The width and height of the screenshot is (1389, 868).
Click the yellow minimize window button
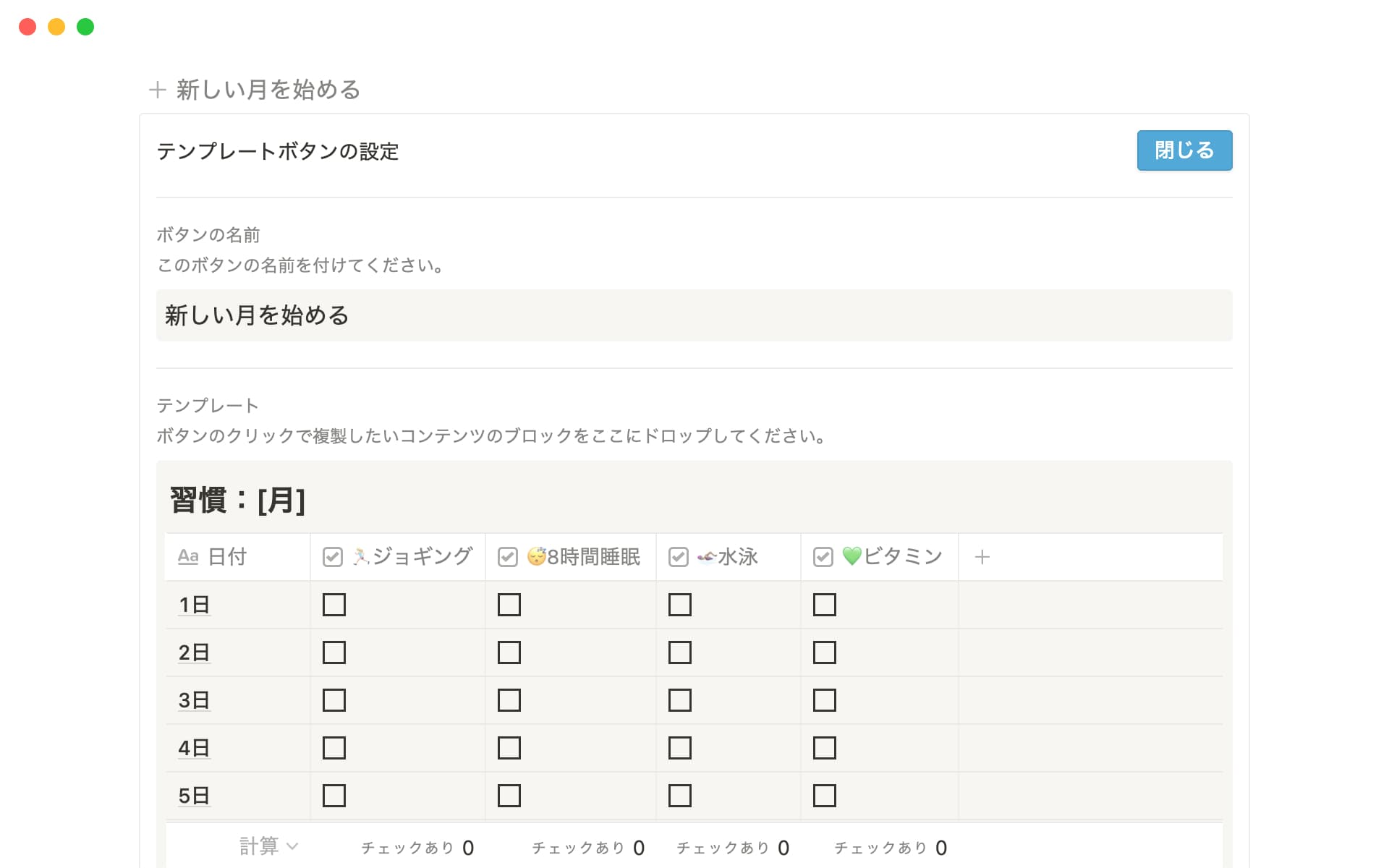[56, 27]
